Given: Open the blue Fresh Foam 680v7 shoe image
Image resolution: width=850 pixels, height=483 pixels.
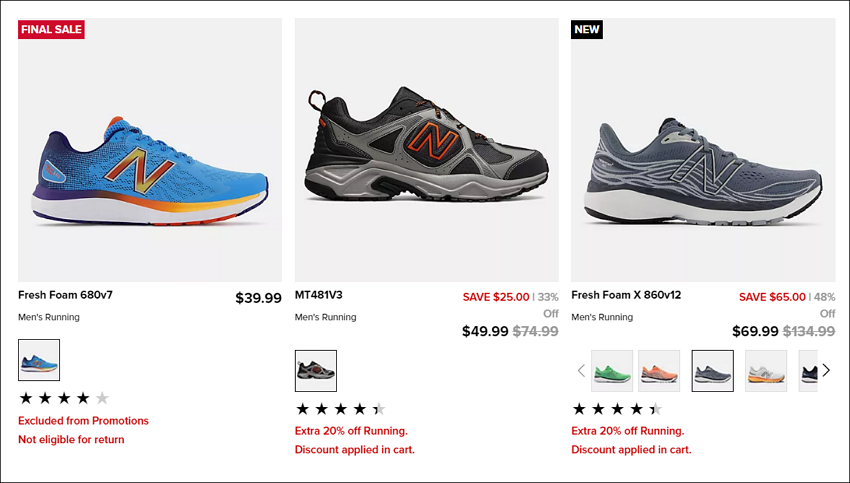Looking at the screenshot, I should 150,150.
